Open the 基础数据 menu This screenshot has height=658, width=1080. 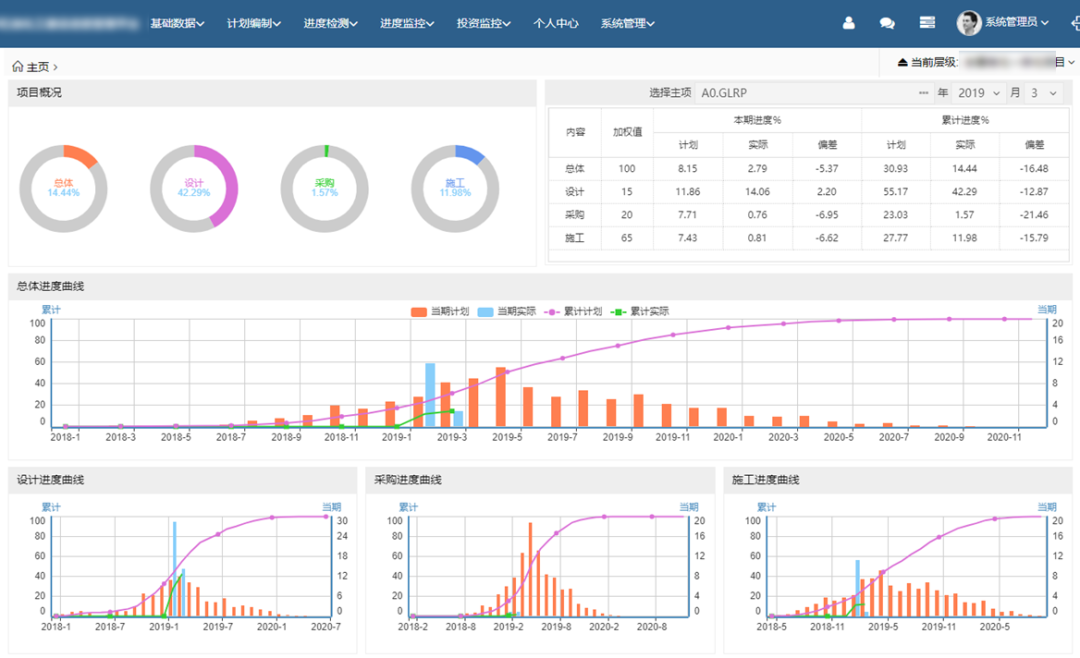click(178, 23)
